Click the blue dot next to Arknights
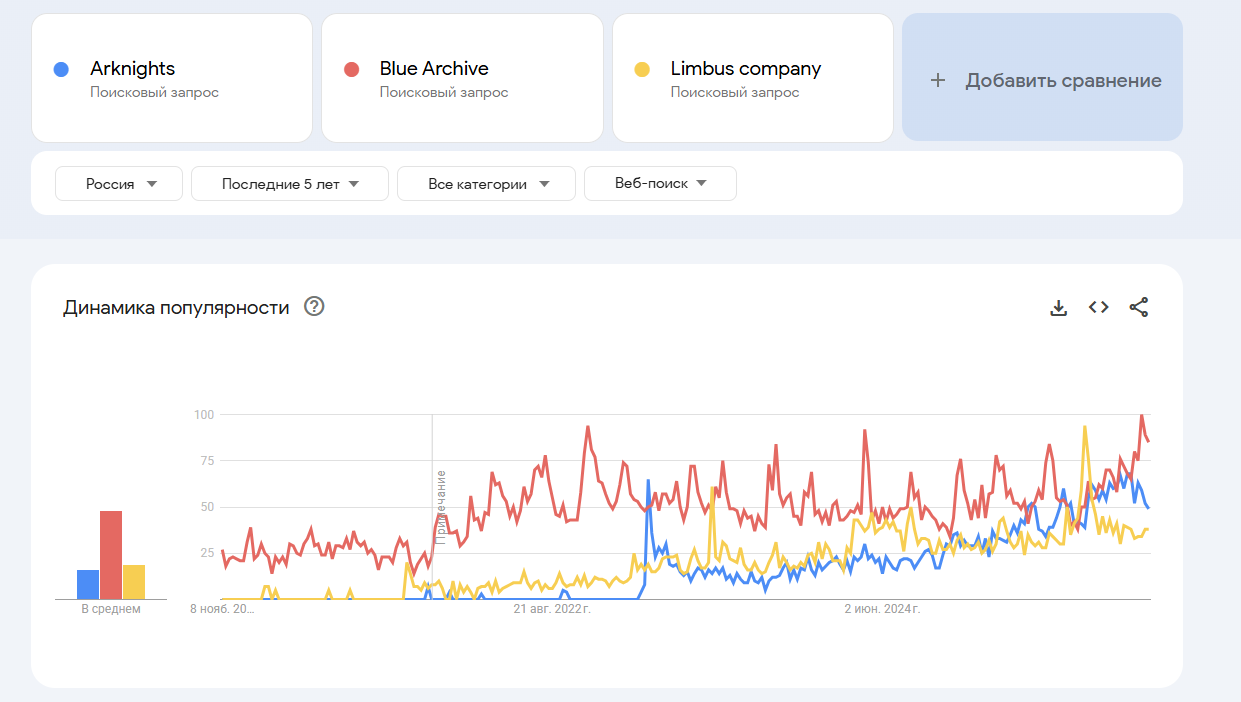The height and width of the screenshot is (702, 1241). click(x=61, y=69)
